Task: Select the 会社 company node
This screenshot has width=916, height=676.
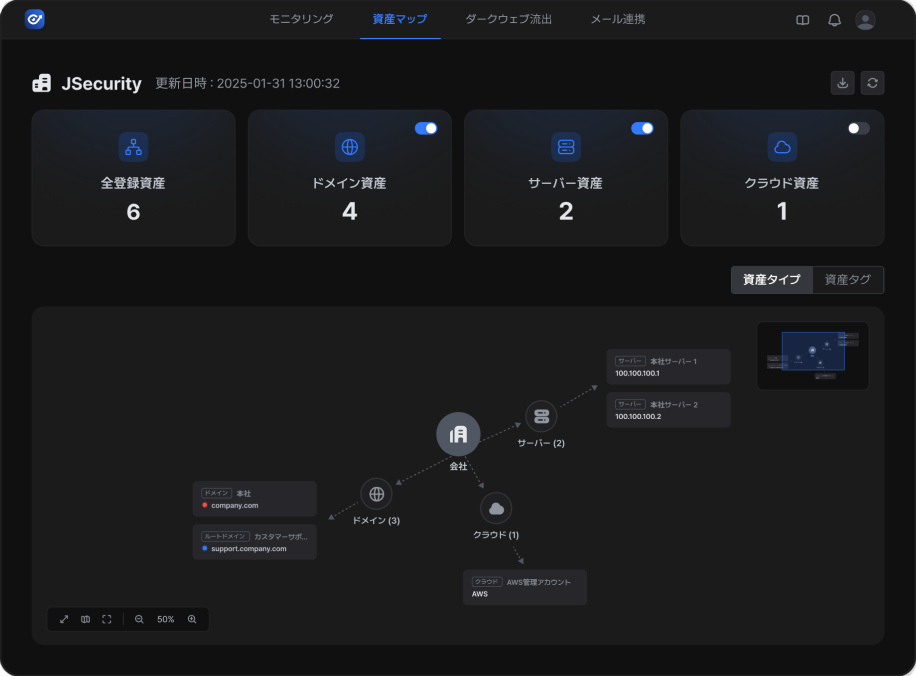Action: click(x=459, y=434)
